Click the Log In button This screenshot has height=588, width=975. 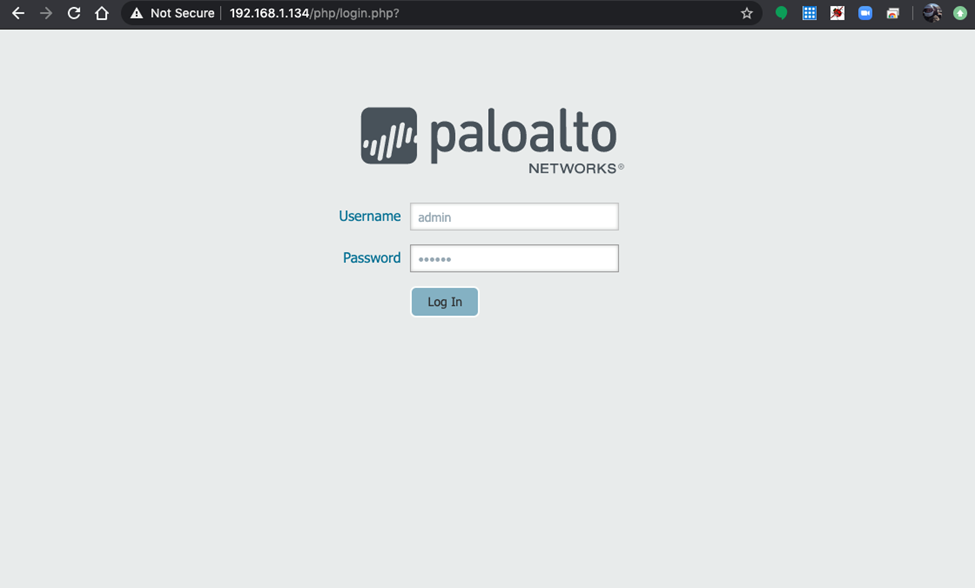coord(444,301)
